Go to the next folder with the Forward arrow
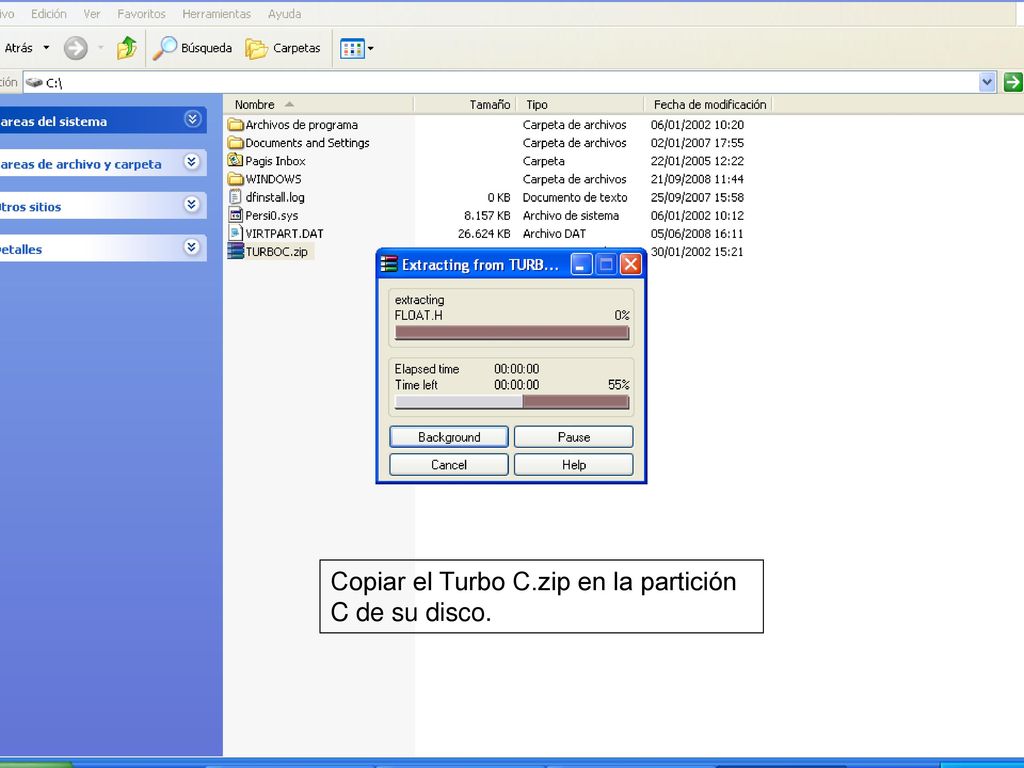Image resolution: width=1024 pixels, height=768 pixels. (76, 48)
